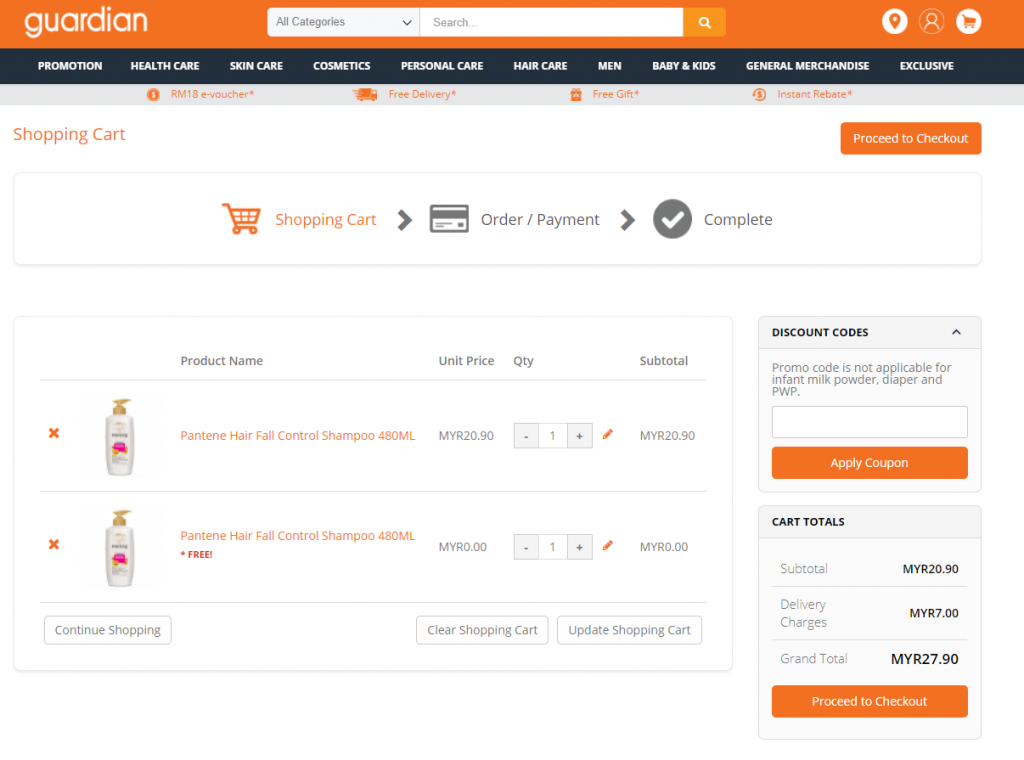Increase quantity of first shampoo item

click(579, 436)
